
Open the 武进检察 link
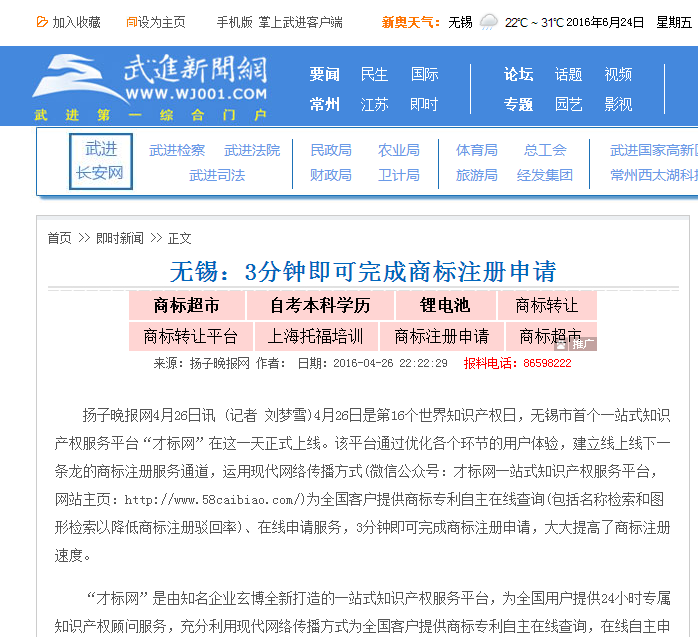tap(177, 150)
